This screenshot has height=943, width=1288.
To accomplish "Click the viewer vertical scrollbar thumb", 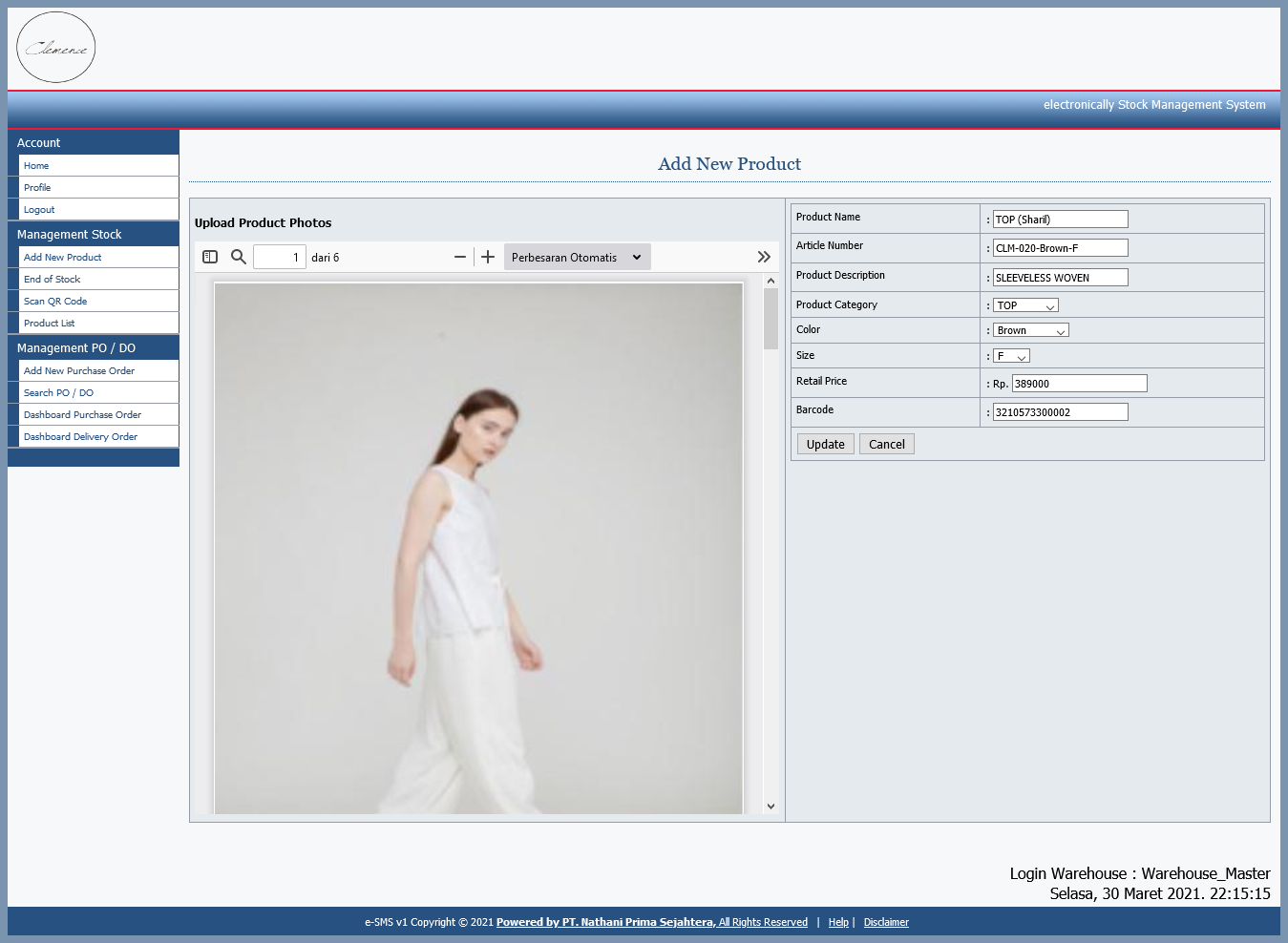I will [771, 319].
